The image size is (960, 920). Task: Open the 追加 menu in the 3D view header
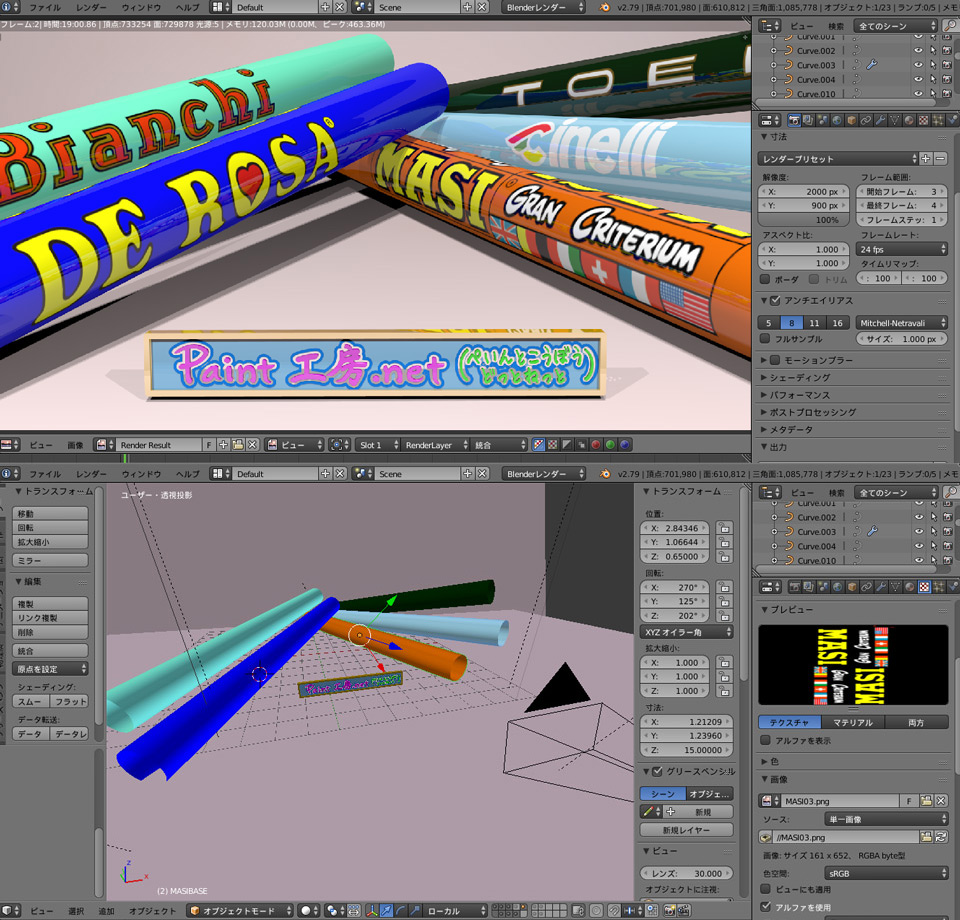(x=106, y=911)
